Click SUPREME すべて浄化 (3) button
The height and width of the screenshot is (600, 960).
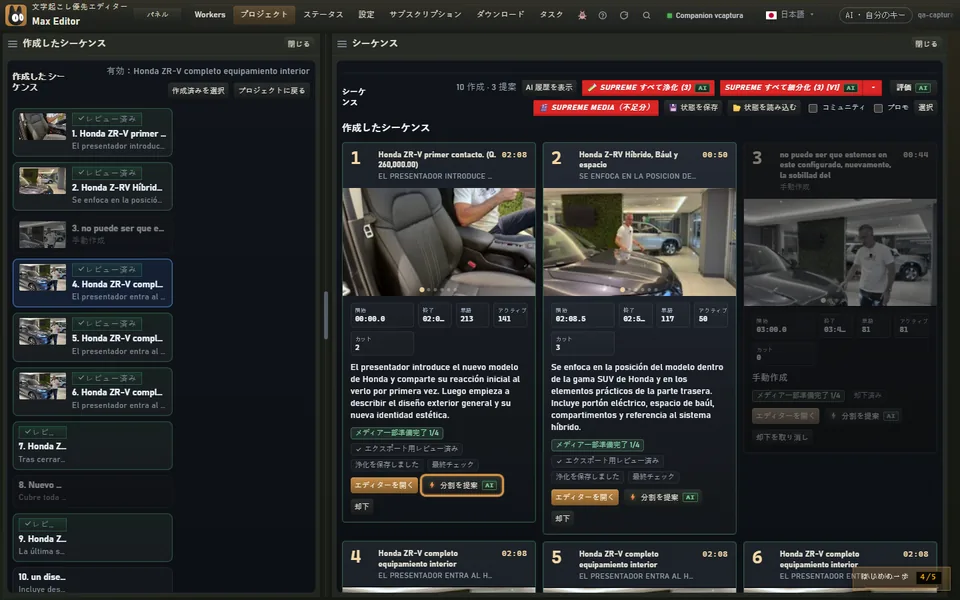[648, 88]
